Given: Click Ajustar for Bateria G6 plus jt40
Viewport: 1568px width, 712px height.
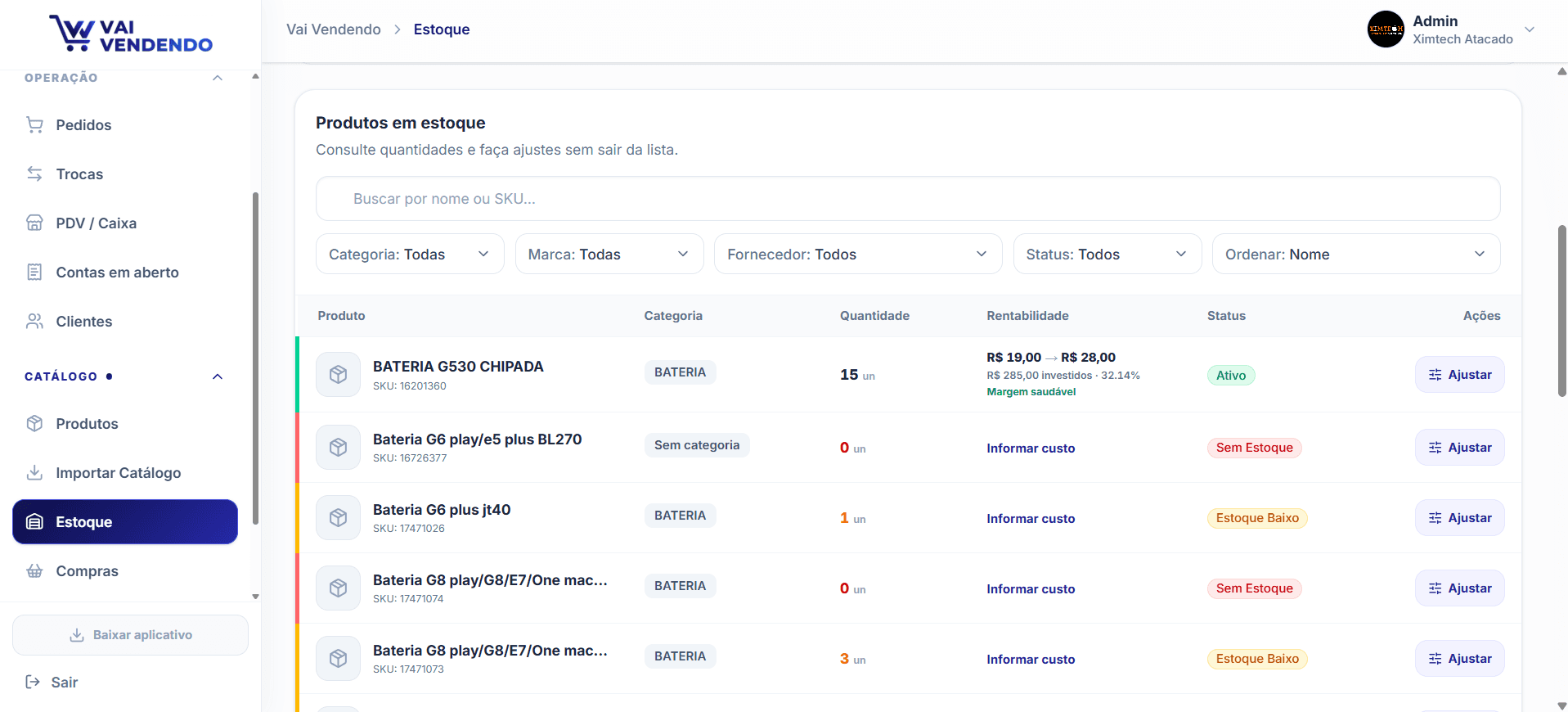Looking at the screenshot, I should coord(1459,517).
